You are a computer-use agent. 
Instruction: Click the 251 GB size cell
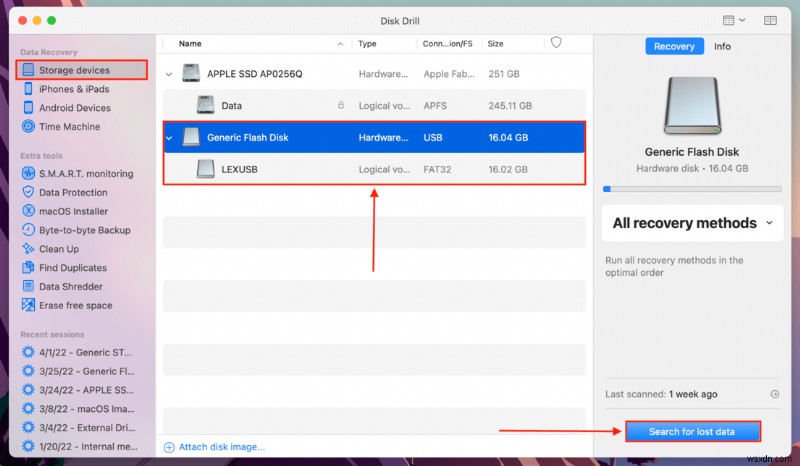pyautogui.click(x=504, y=74)
